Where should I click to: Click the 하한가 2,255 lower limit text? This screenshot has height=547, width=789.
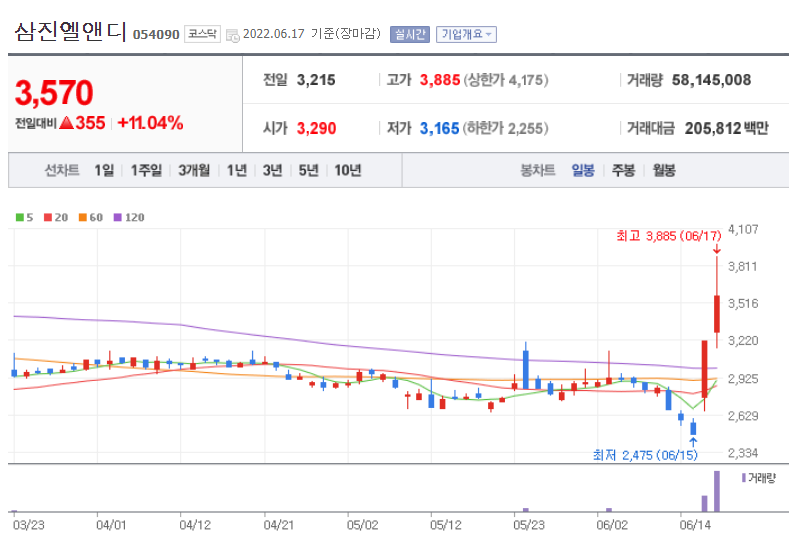point(505,128)
